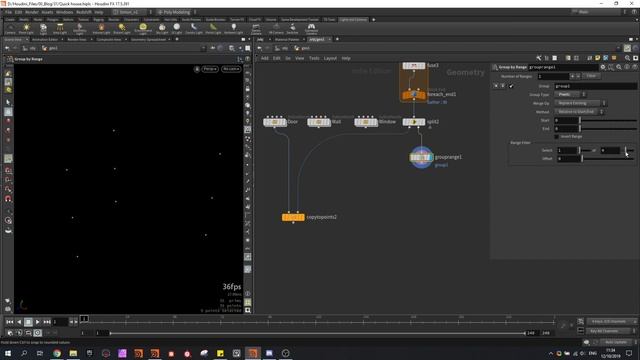Add an Environment Light from shelf
Screen dimensions: 640x360
[143, 29]
